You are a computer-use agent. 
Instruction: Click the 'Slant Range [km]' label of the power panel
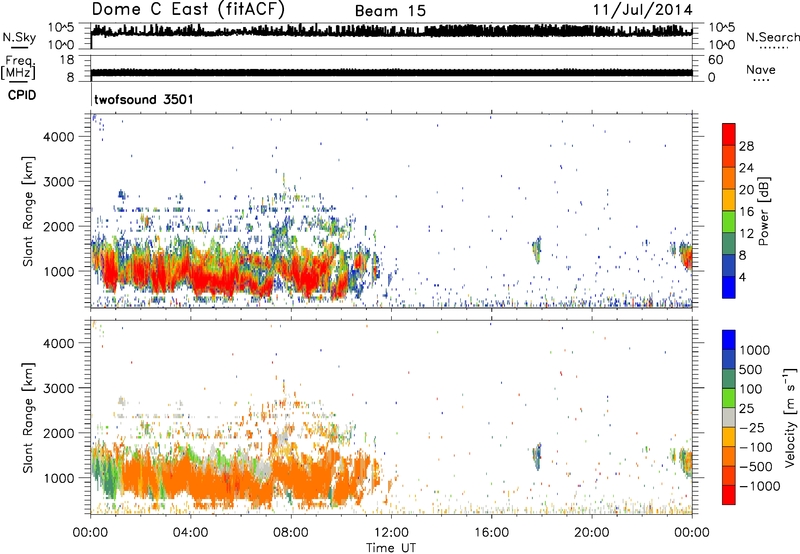pos(28,211)
